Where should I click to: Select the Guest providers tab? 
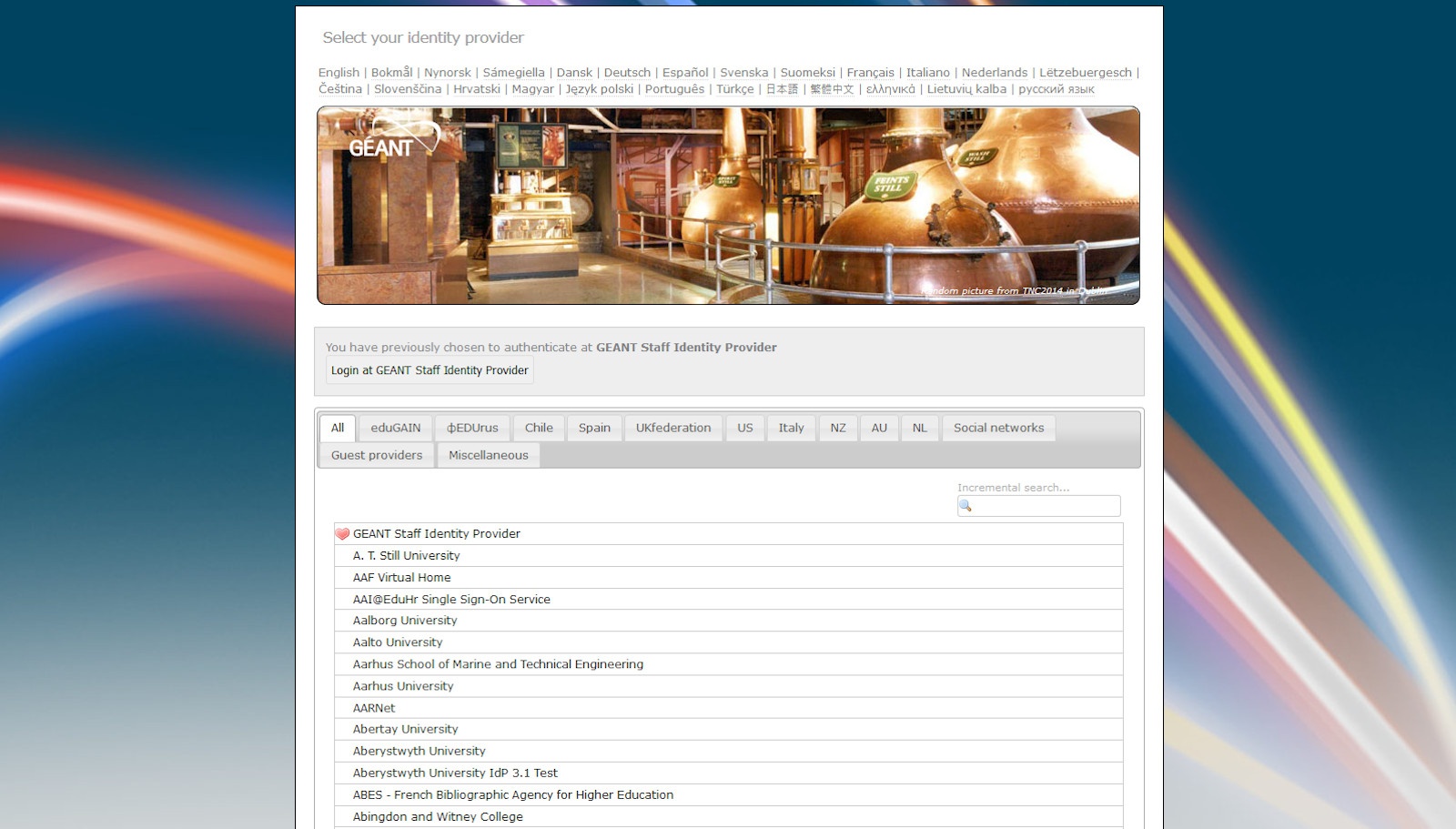tap(377, 455)
